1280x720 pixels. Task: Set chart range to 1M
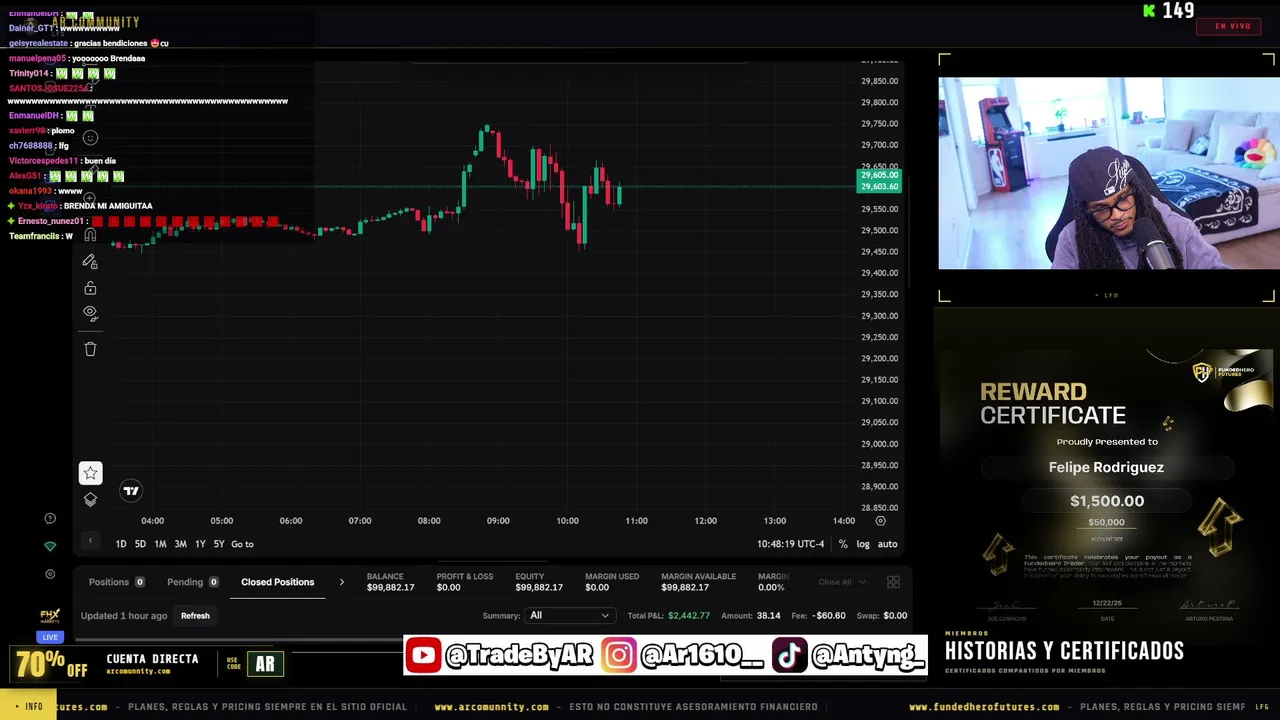tap(160, 544)
